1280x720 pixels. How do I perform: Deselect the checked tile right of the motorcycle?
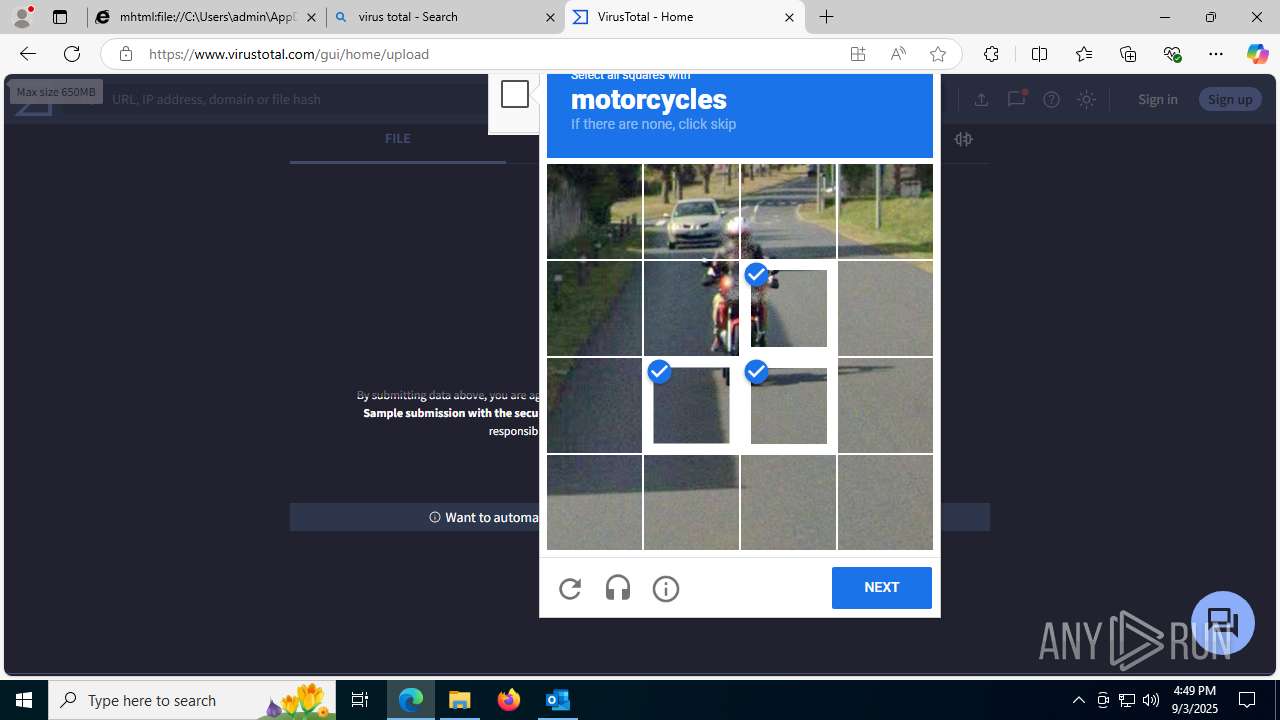coord(788,308)
